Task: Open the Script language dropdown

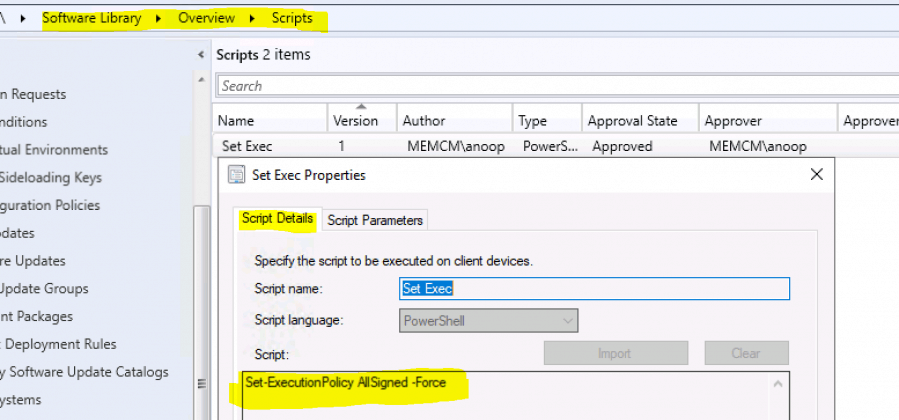Action: click(488, 321)
